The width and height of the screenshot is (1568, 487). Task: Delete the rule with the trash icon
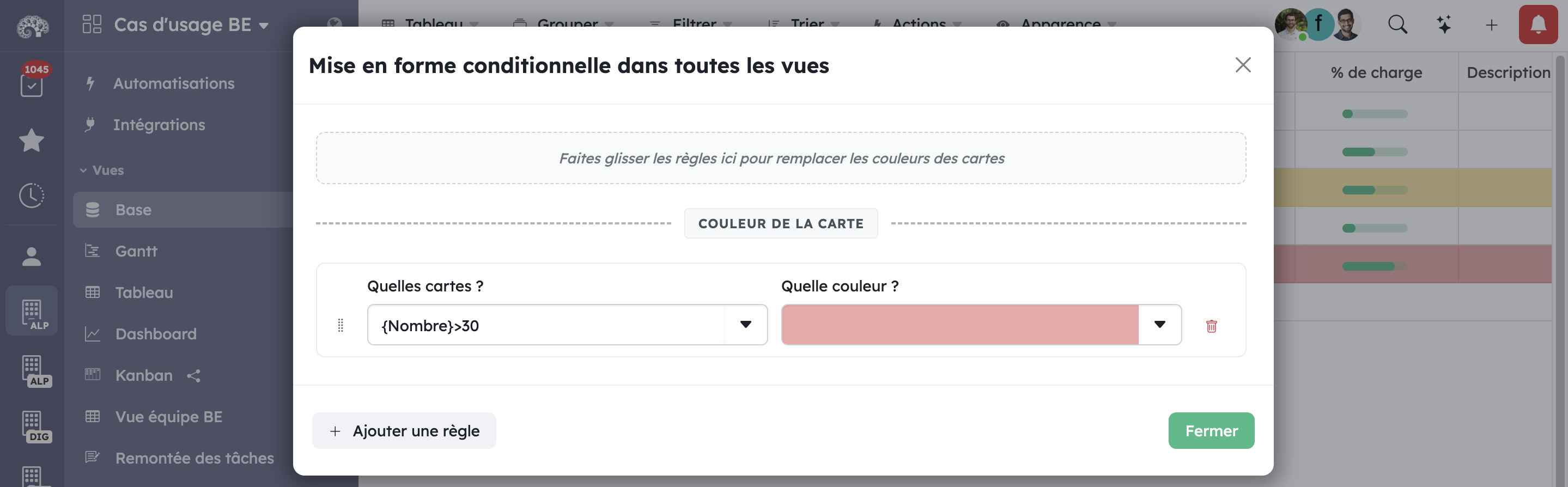click(1211, 327)
